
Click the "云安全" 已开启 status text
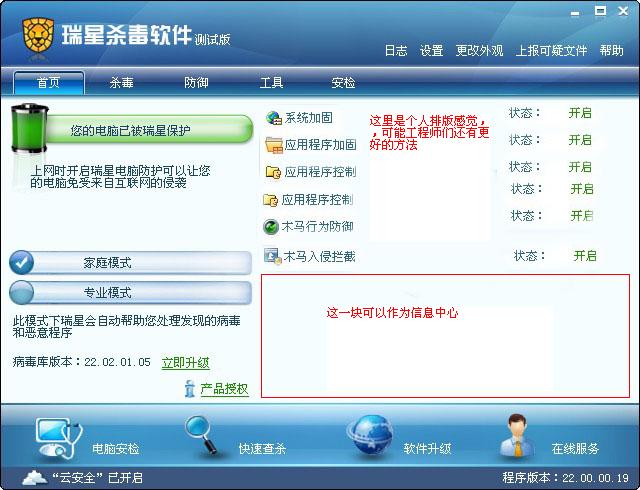[98, 478]
